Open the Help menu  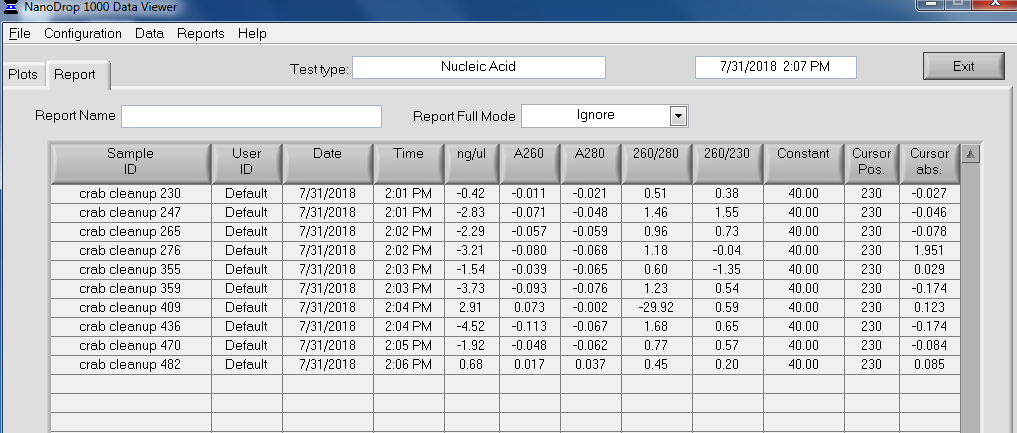coord(252,33)
